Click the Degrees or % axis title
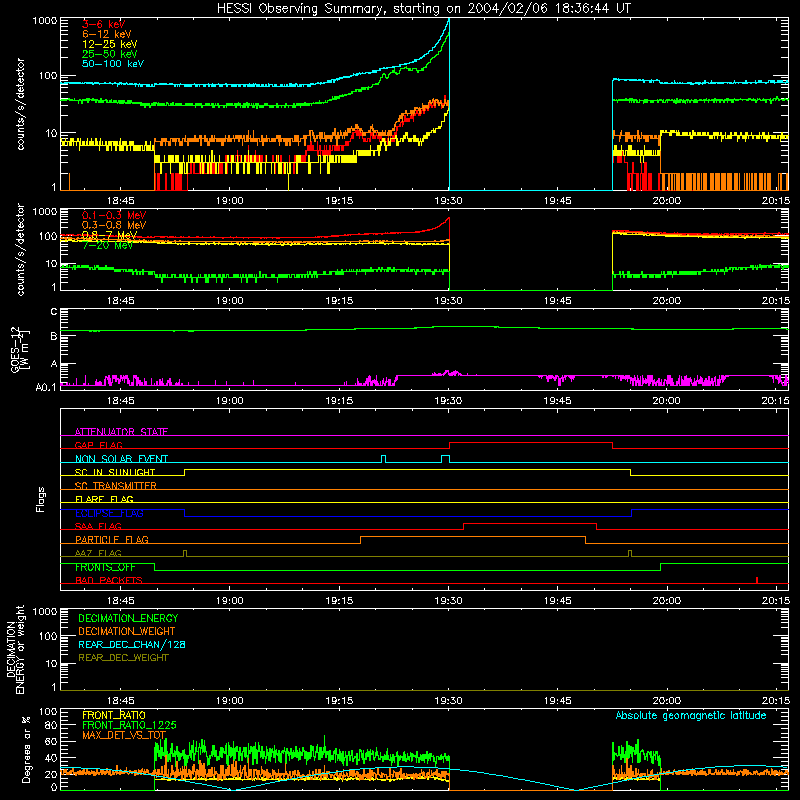This screenshot has width=800, height=800. click(x=26, y=749)
